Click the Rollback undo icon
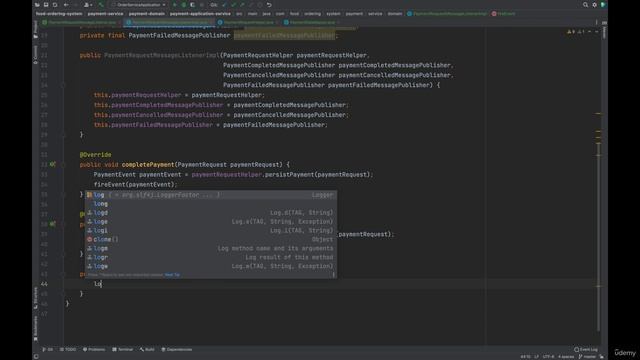The height and width of the screenshot is (360, 640). pos(269,5)
